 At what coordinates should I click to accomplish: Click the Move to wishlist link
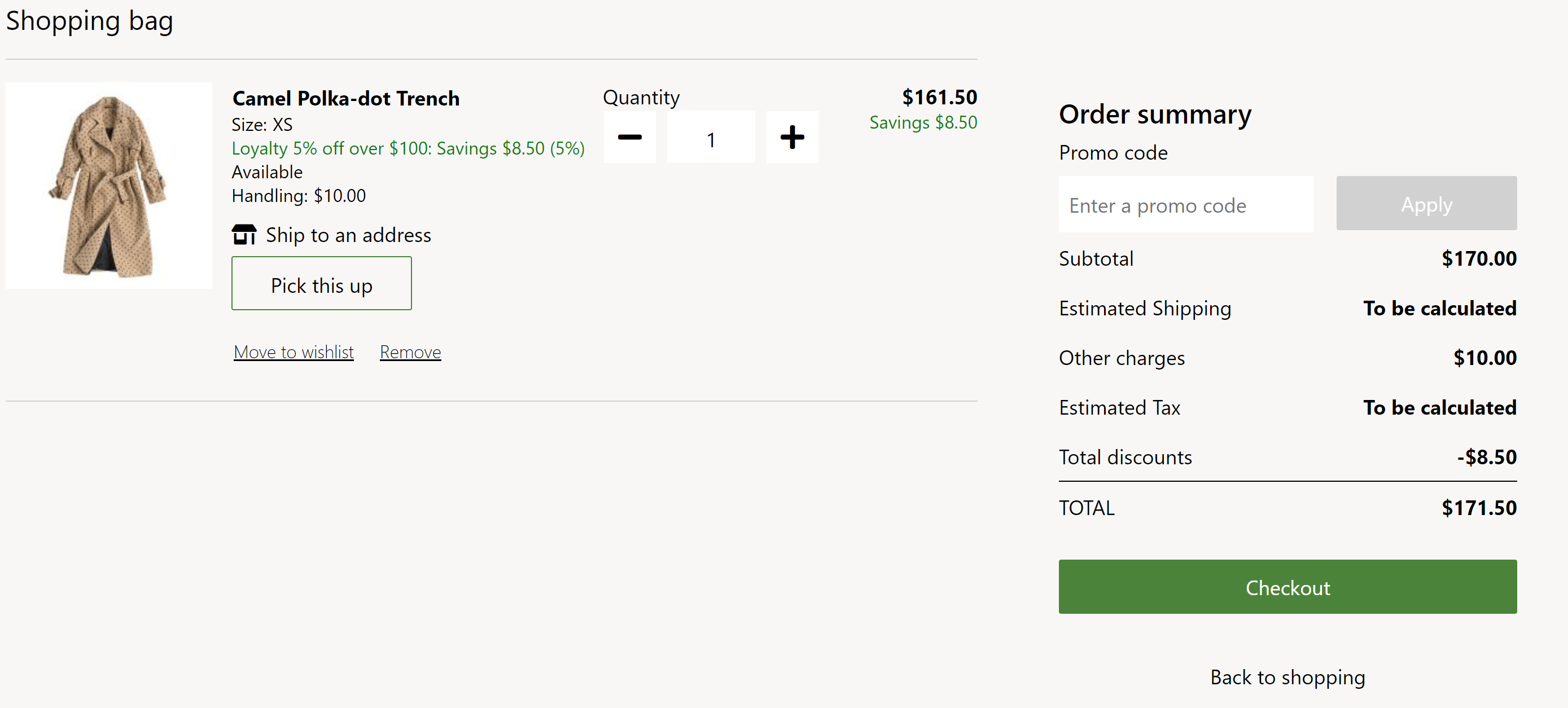pyautogui.click(x=293, y=351)
